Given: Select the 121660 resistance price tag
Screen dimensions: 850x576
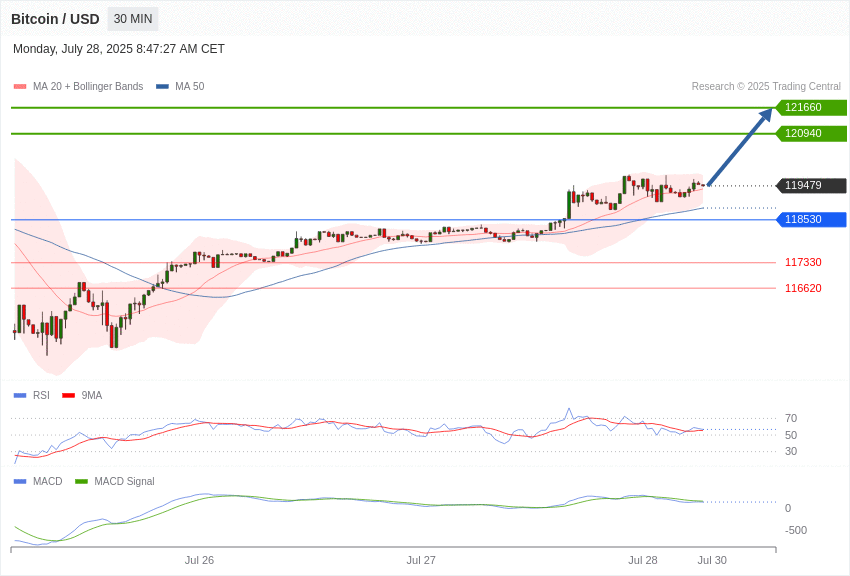Looking at the screenshot, I should tap(812, 107).
